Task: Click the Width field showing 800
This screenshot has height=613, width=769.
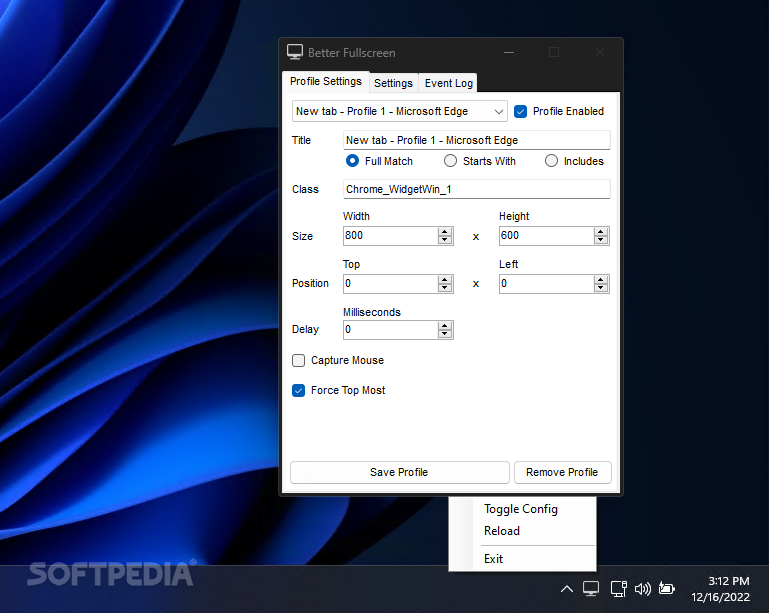Action: pyautogui.click(x=390, y=236)
